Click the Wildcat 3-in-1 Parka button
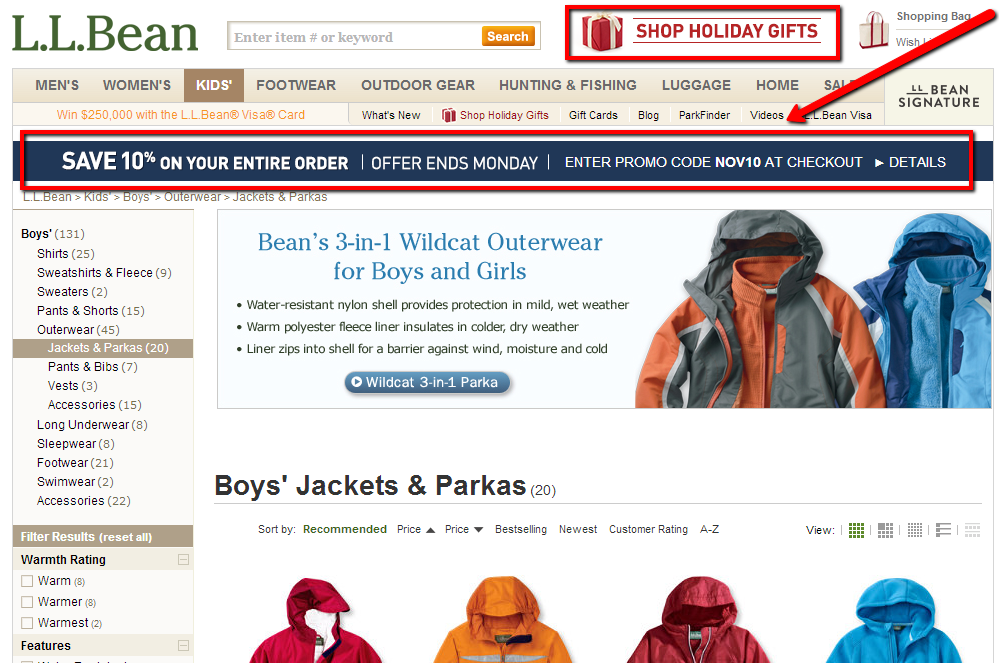Viewport: 999px width, 663px height. click(x=428, y=383)
